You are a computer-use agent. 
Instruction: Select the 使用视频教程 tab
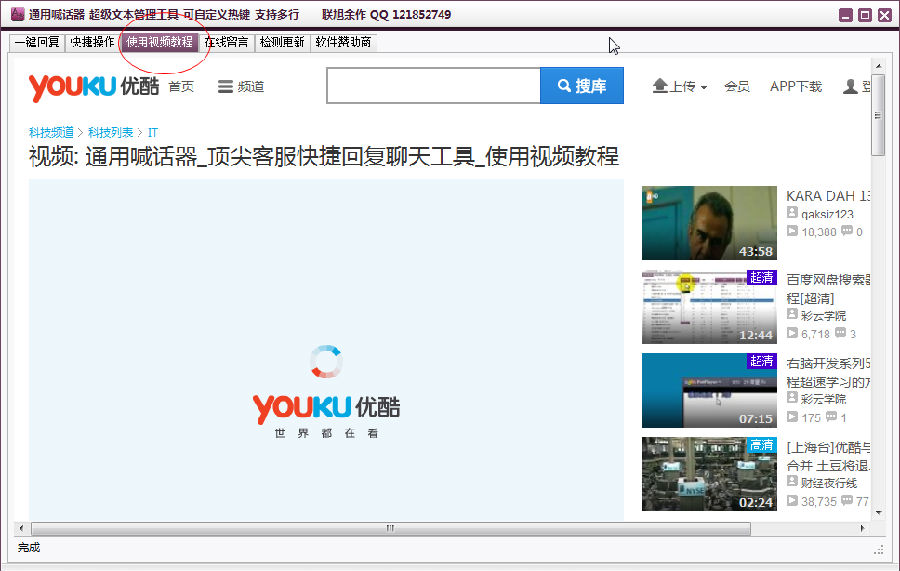tap(160, 42)
